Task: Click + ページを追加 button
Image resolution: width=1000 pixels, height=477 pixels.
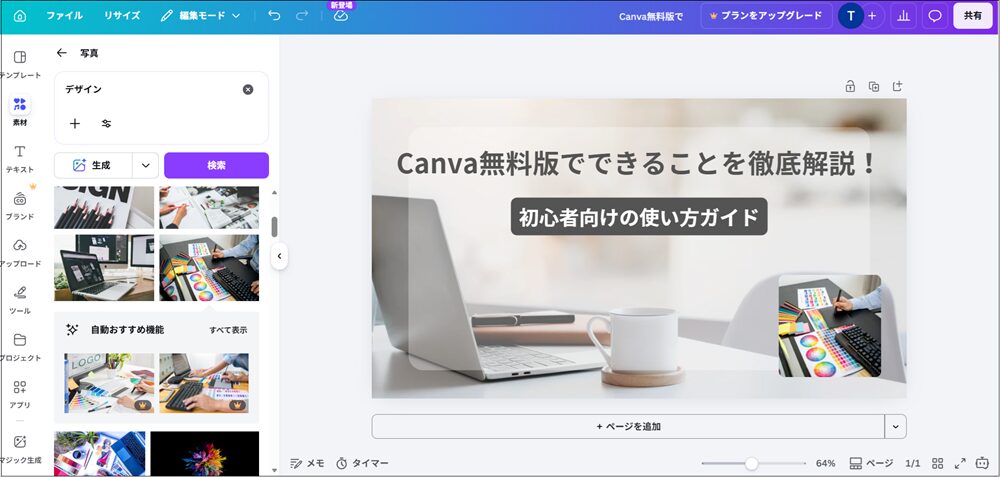Action: pos(628,427)
